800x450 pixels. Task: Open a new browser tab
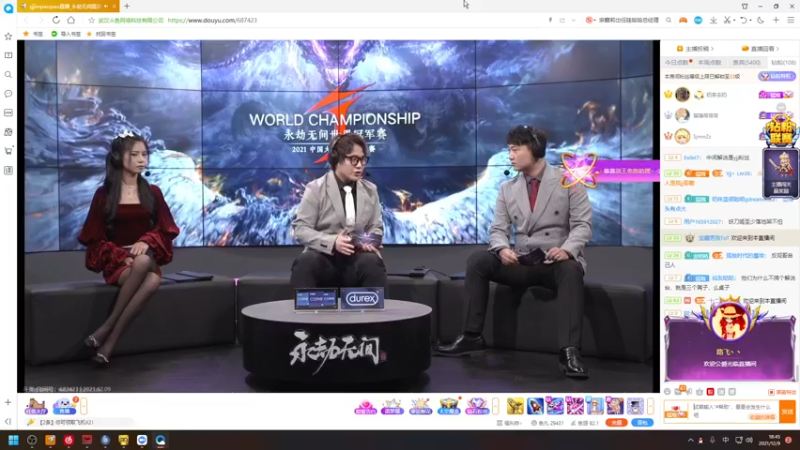click(127, 6)
